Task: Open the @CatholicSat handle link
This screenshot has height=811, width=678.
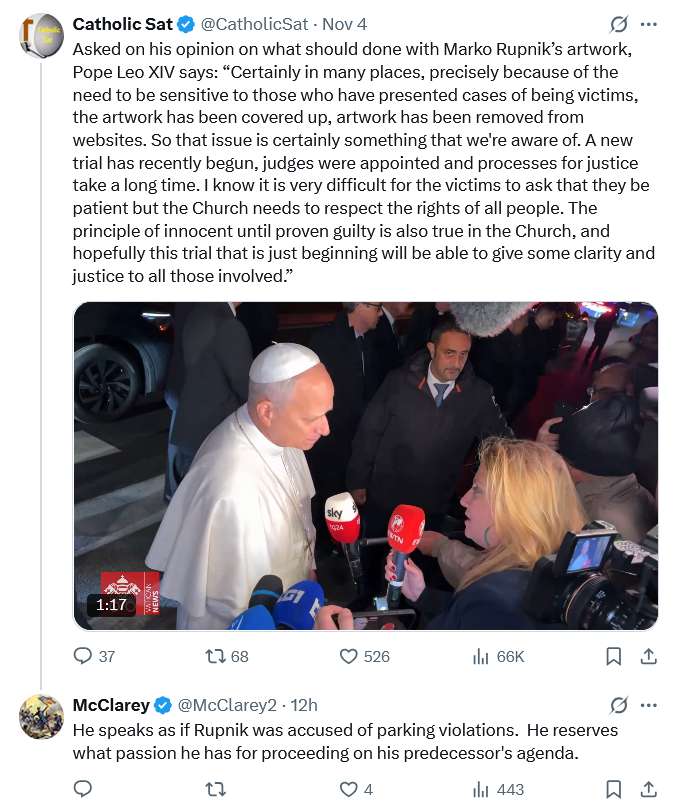Action: click(253, 24)
